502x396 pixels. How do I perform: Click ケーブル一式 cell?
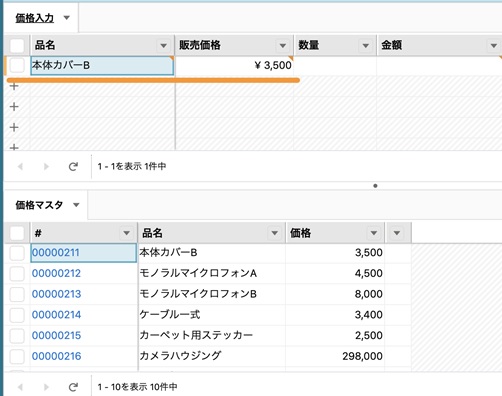tap(212, 315)
